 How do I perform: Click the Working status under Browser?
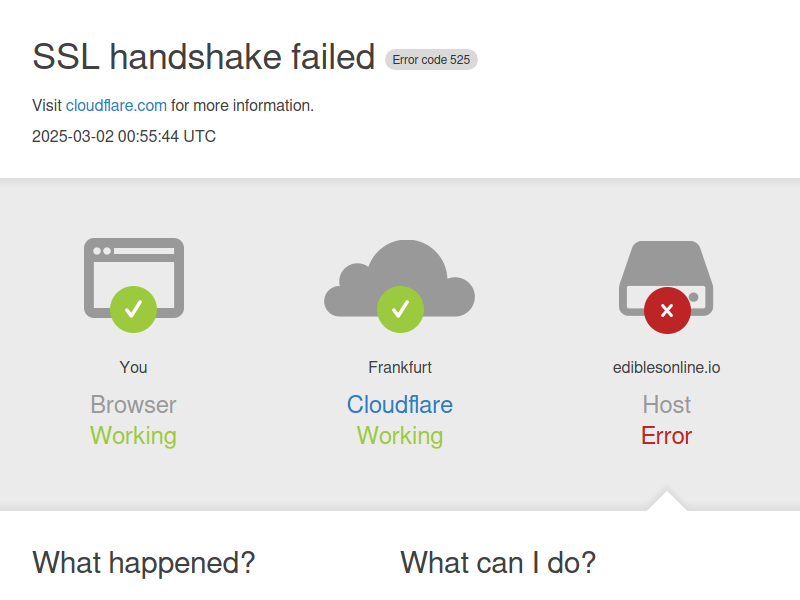[x=134, y=436]
